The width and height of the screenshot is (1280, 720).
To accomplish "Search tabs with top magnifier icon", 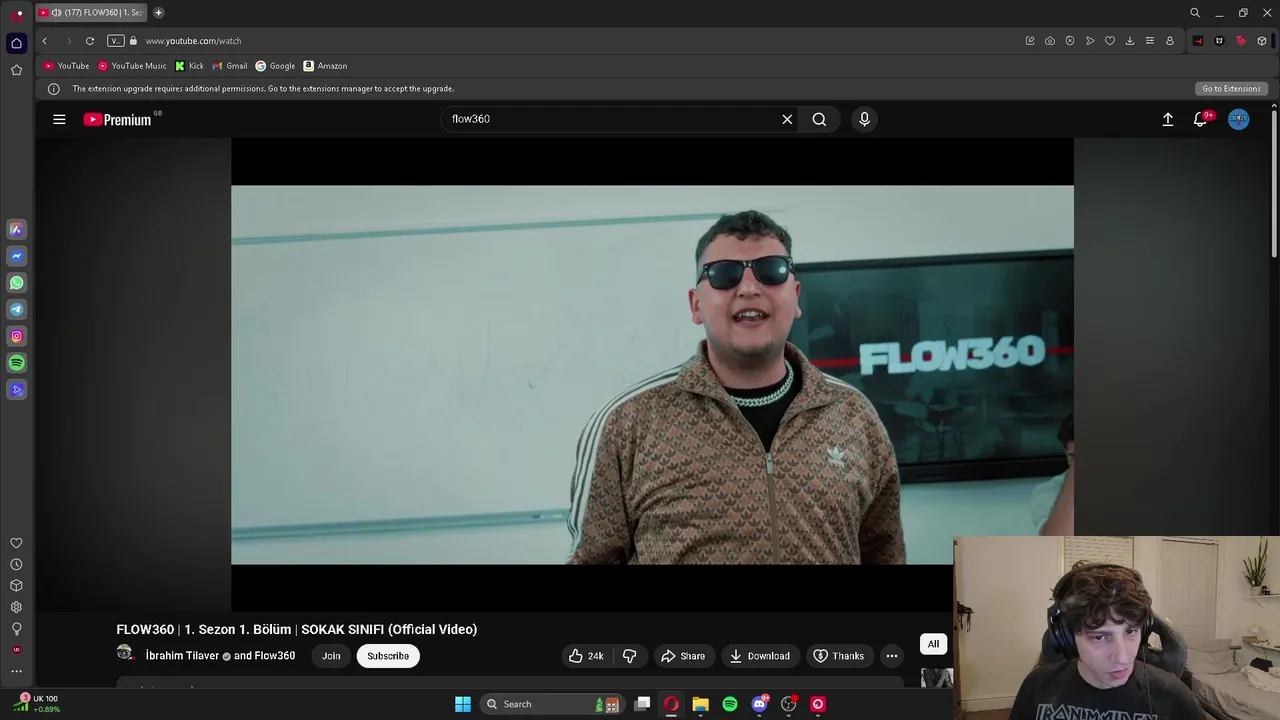I will [1195, 13].
